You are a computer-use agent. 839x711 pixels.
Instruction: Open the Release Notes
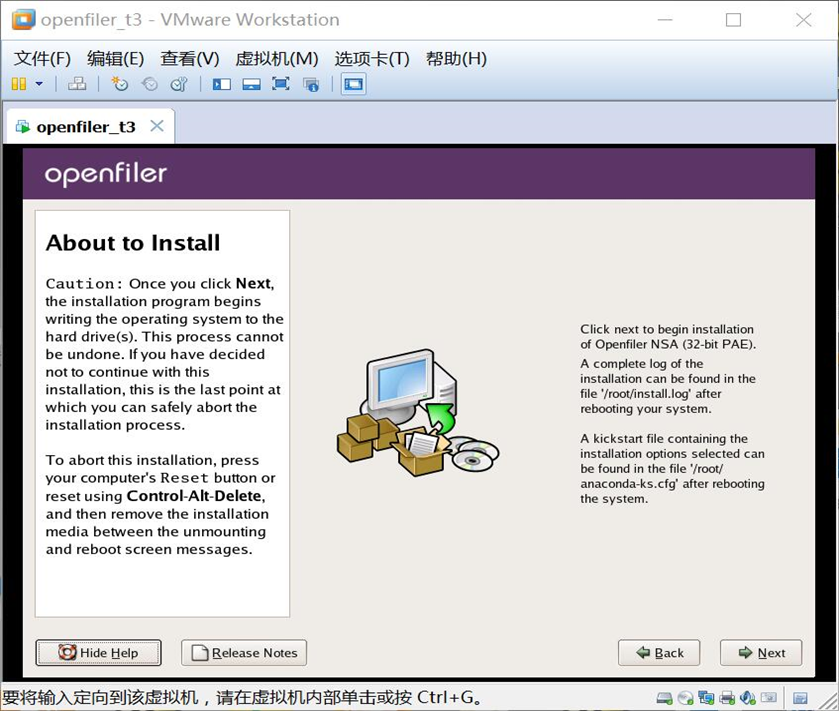coord(244,653)
